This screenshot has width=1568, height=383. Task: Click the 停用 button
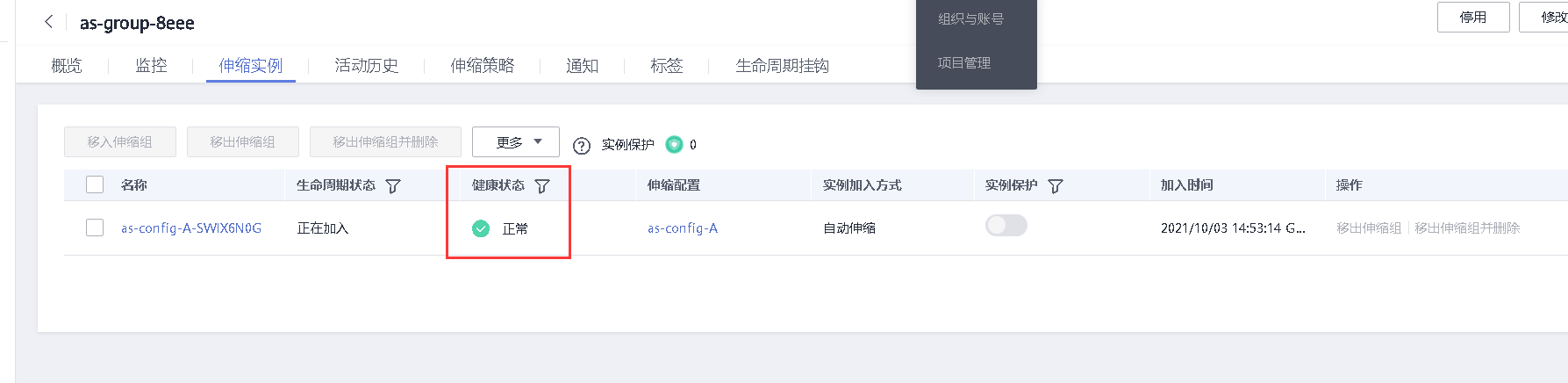tap(1472, 18)
